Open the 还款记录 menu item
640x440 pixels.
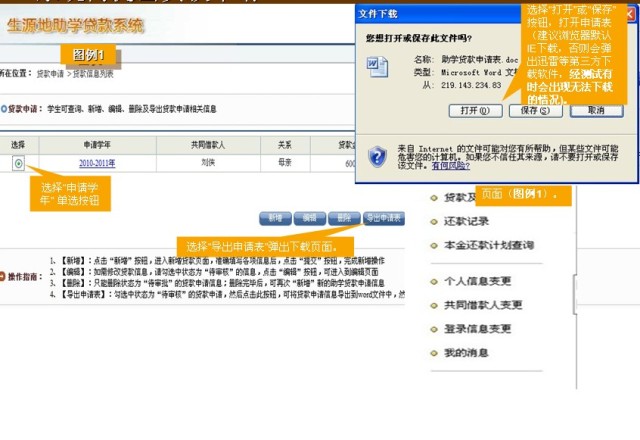click(466, 222)
